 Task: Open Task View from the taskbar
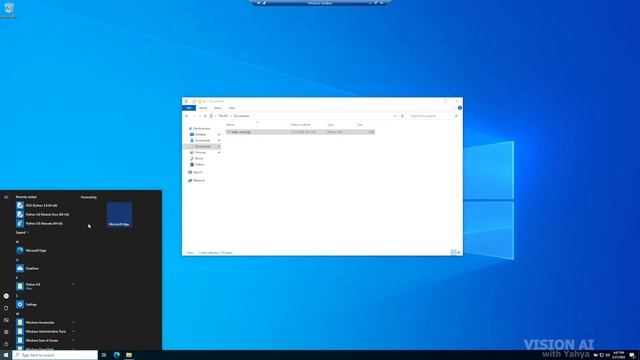point(104,355)
